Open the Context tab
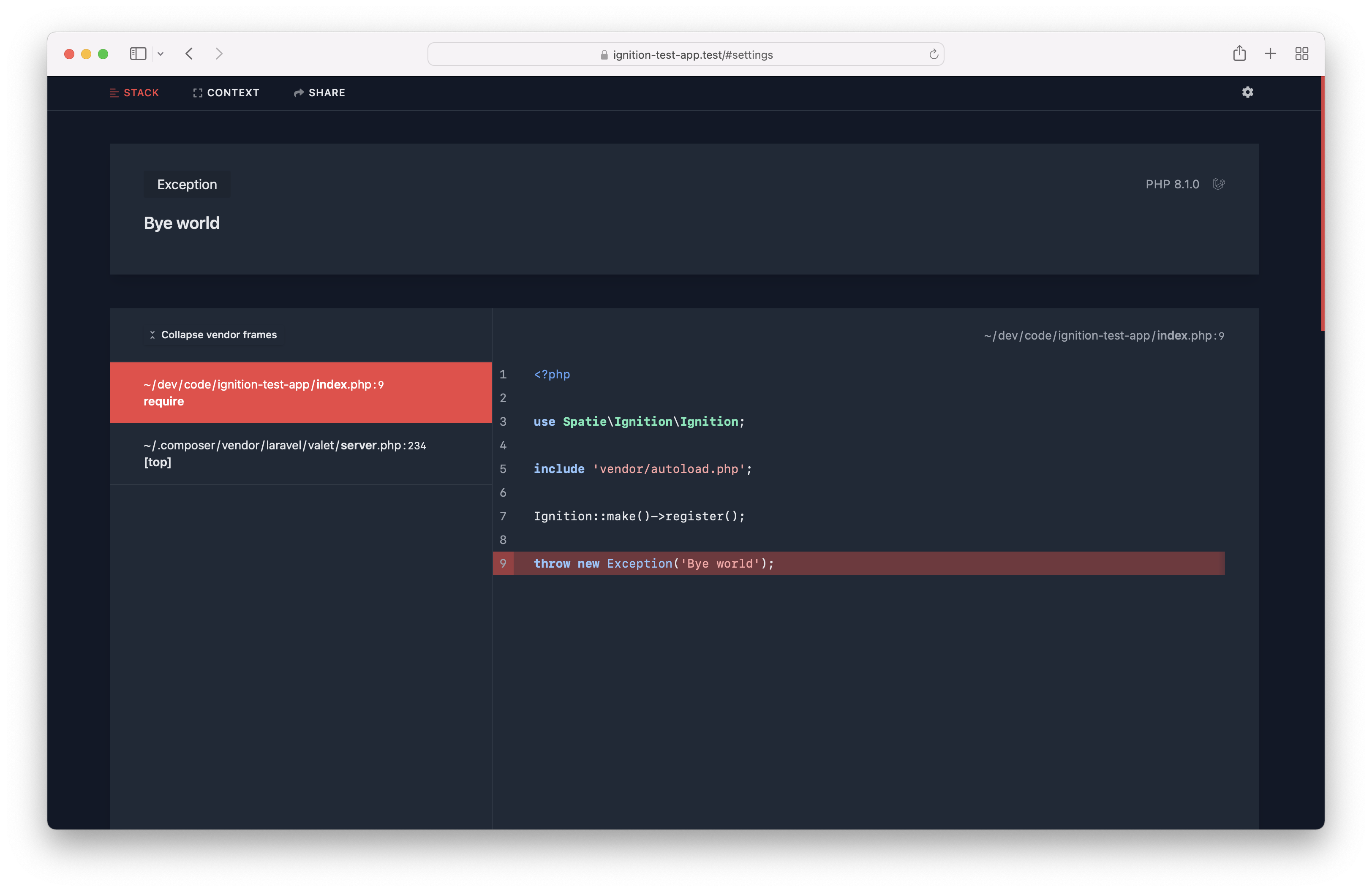1372x892 pixels. coord(226,93)
